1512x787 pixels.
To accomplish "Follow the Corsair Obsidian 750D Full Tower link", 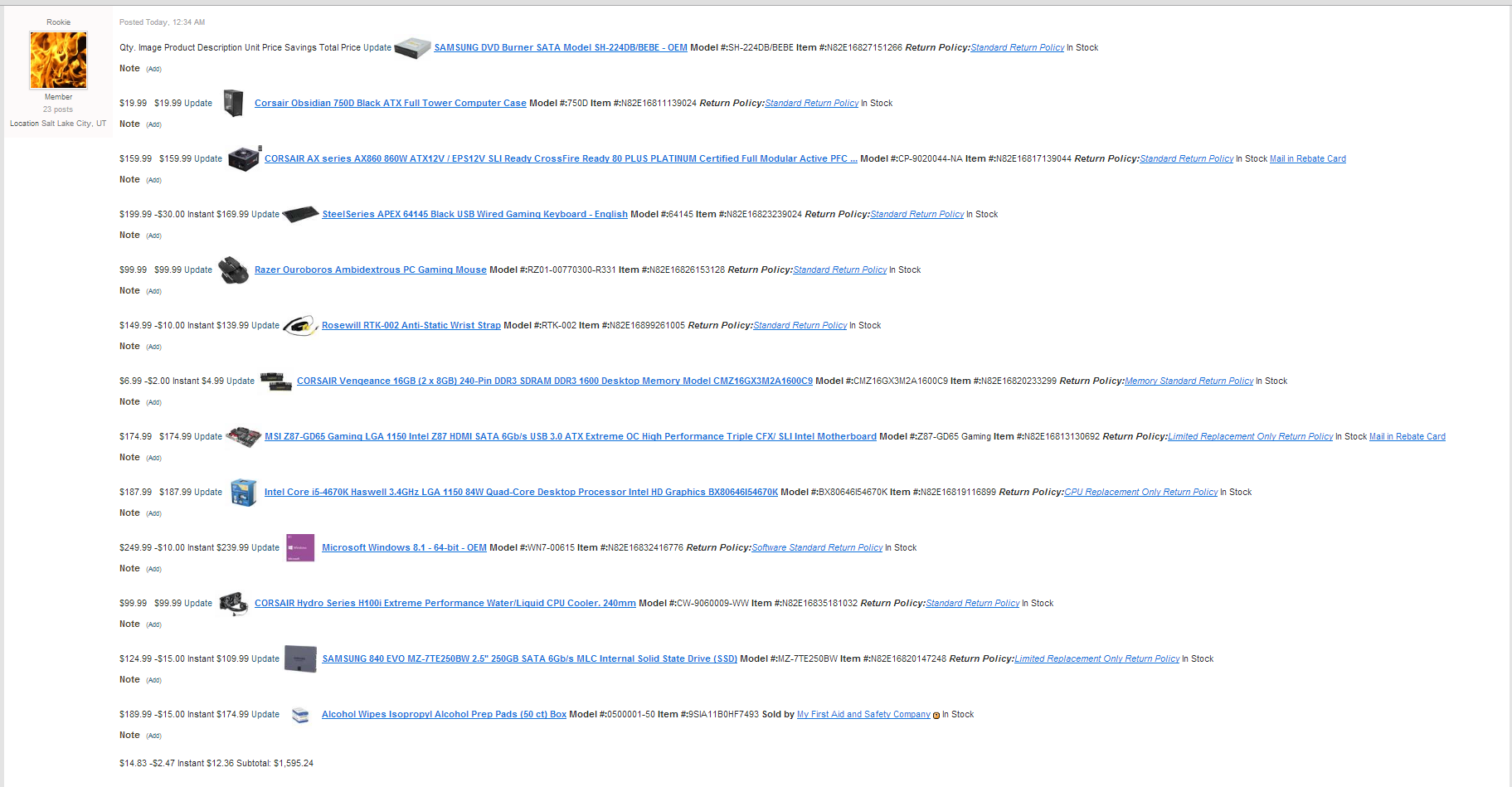I will pos(391,104).
